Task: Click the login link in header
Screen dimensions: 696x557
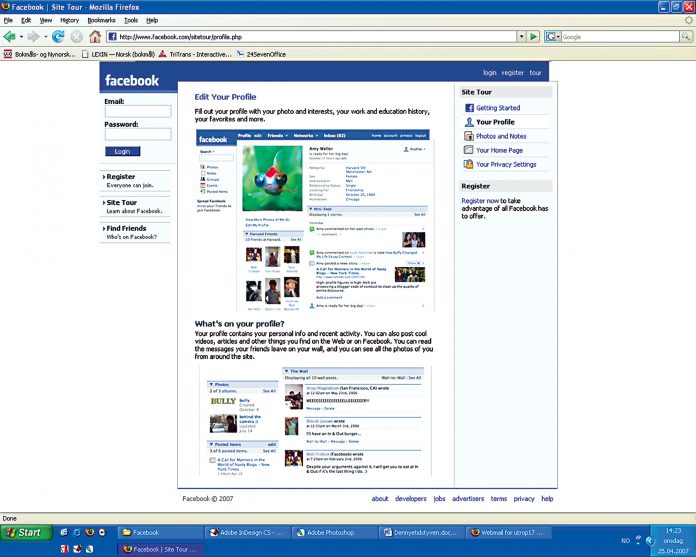Action: [490, 72]
